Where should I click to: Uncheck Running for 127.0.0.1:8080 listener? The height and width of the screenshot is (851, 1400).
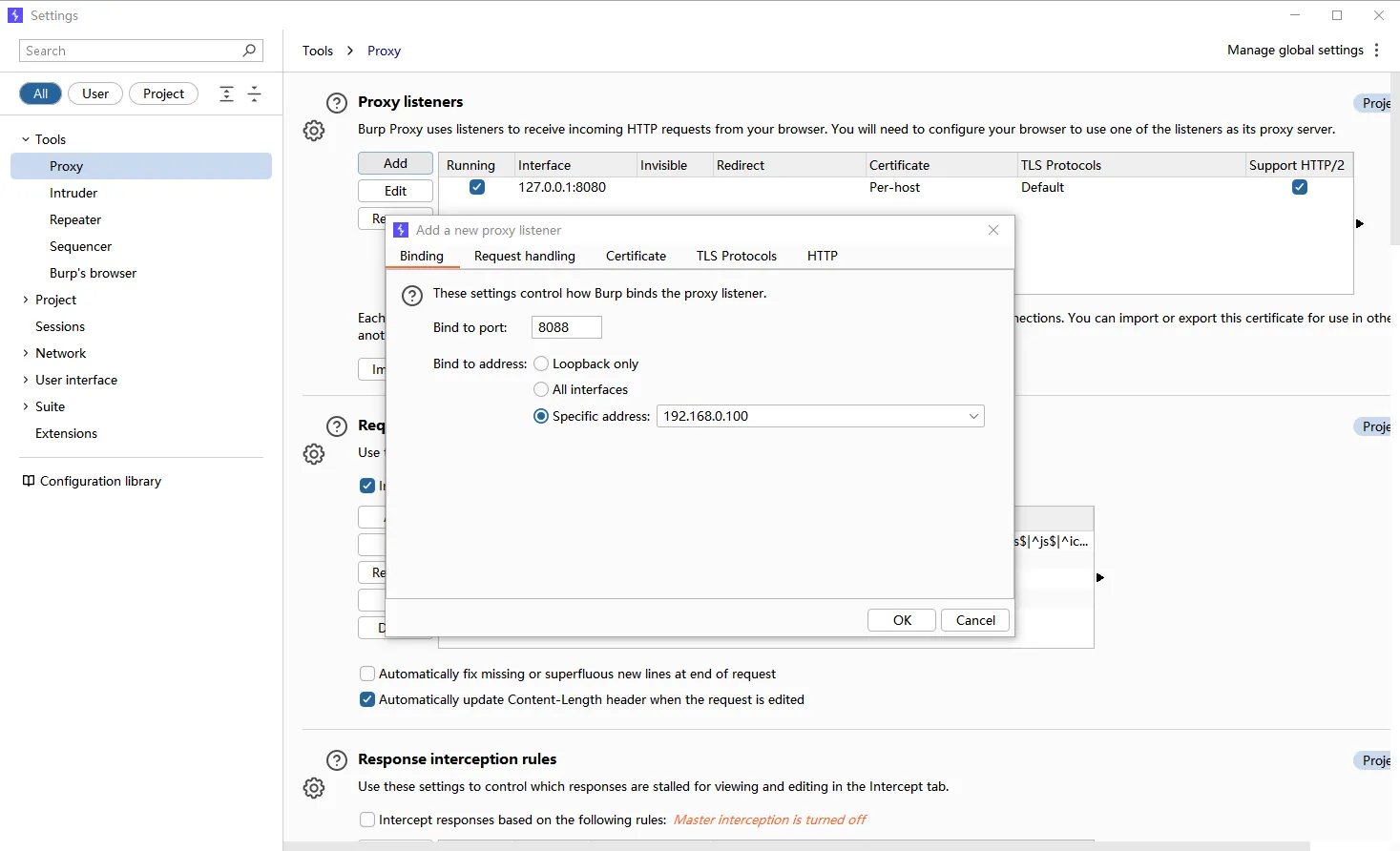477,187
